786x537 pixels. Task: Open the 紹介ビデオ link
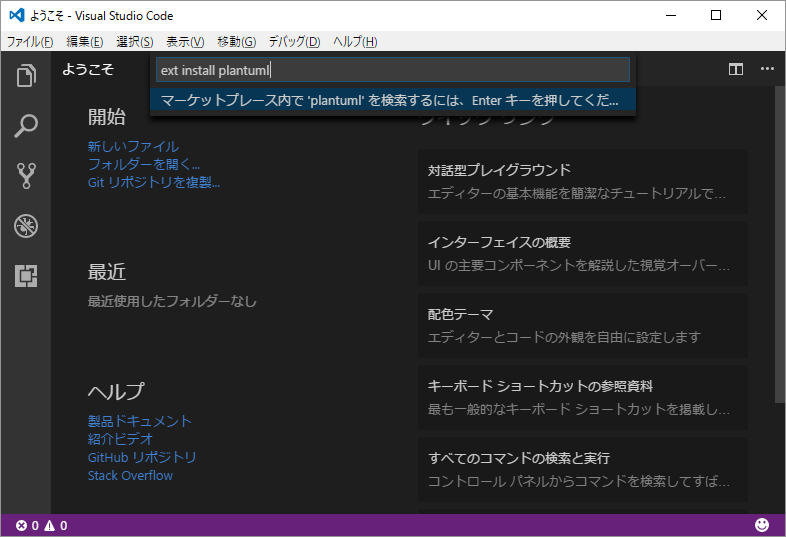(120, 439)
